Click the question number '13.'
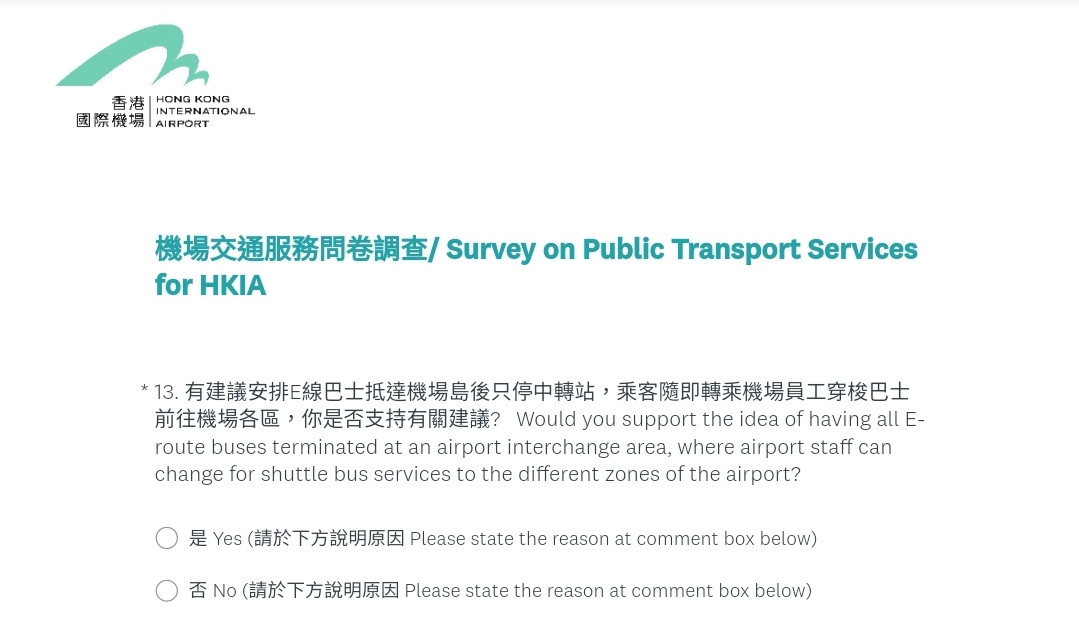The width and height of the screenshot is (1079, 635). [167, 392]
